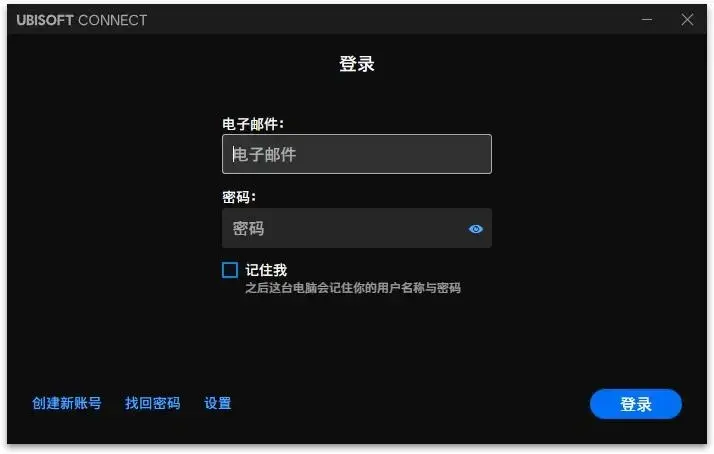Click the blue 登录 login button
The height and width of the screenshot is (454, 714).
[636, 404]
